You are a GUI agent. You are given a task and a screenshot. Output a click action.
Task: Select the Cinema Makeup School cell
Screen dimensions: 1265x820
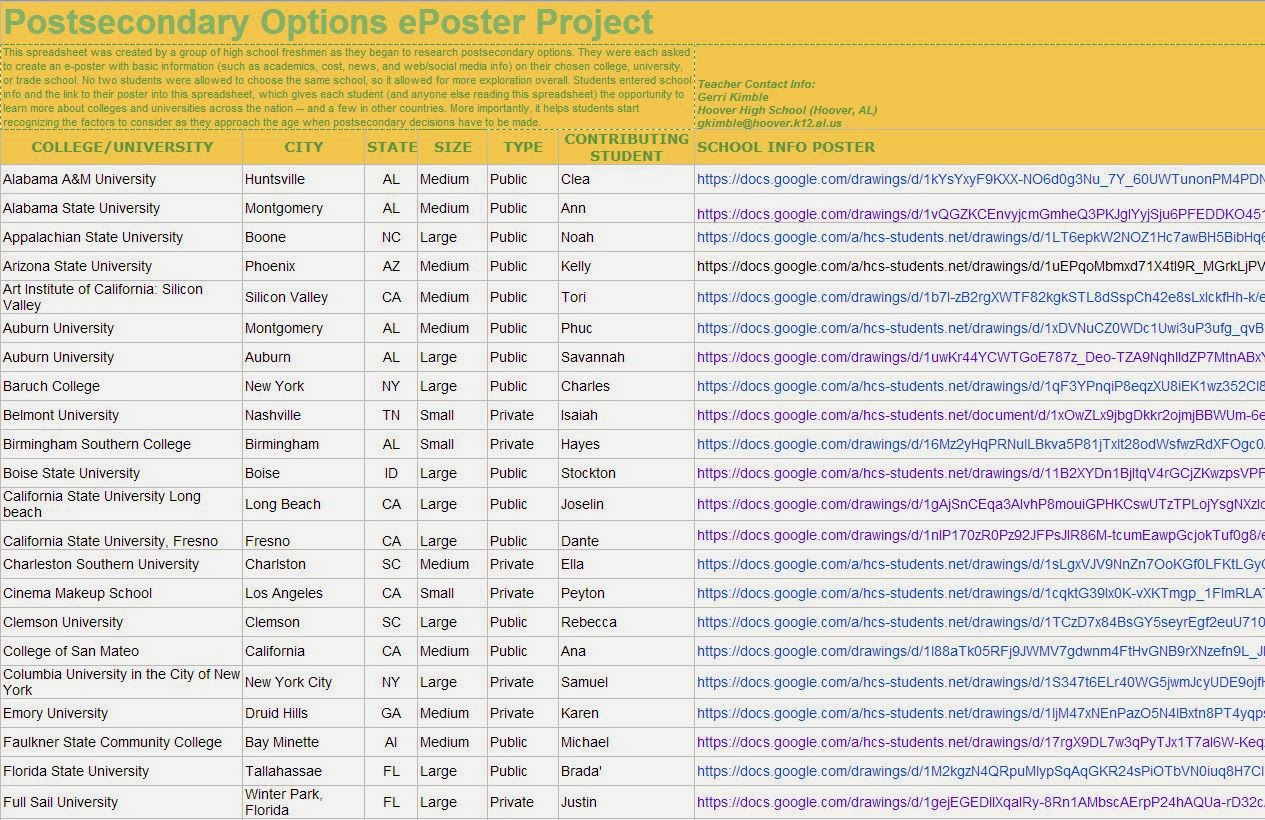(121, 593)
